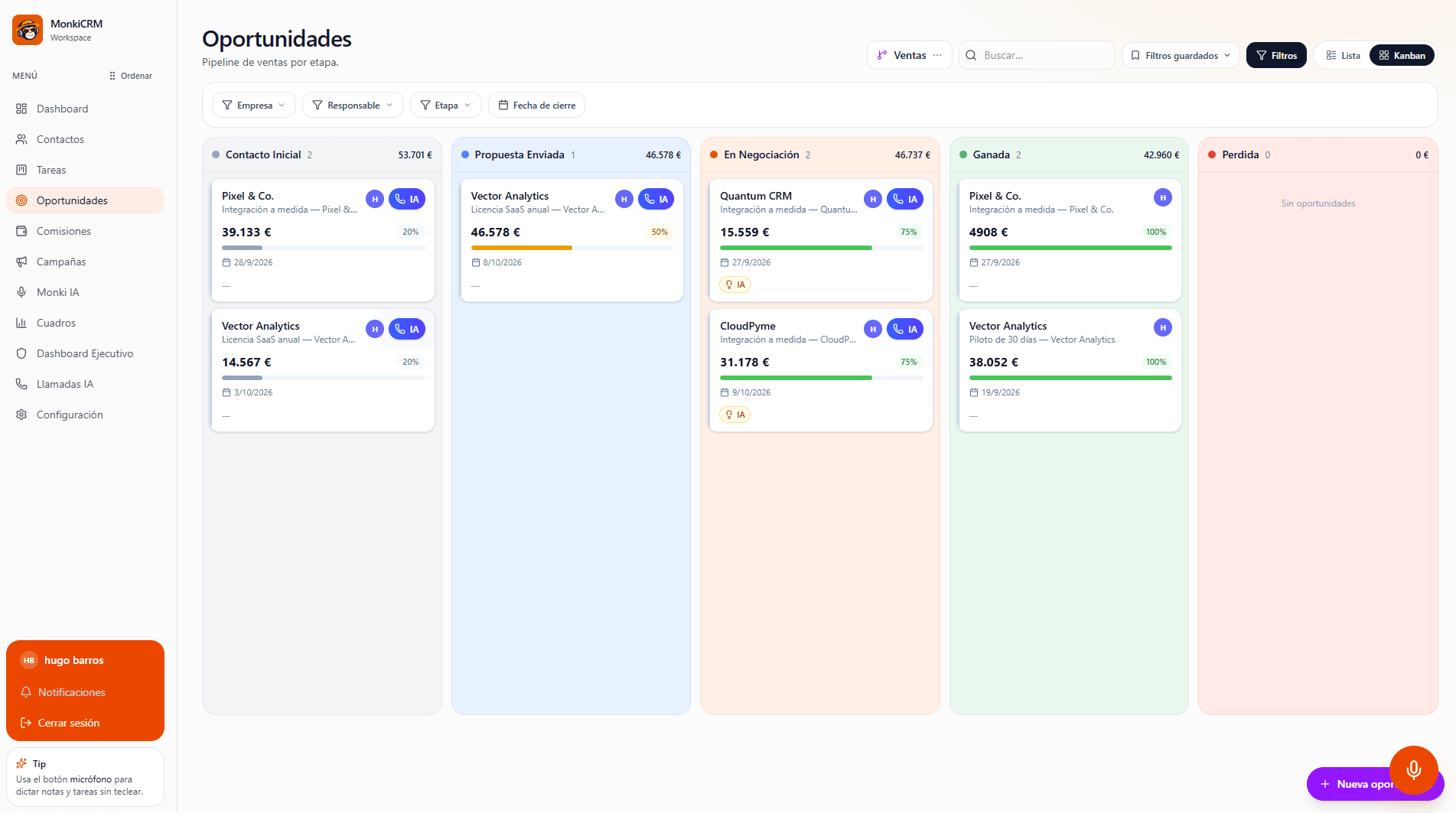This screenshot has width=1456, height=813.
Task: Switch to Lista view
Action: point(1343,55)
